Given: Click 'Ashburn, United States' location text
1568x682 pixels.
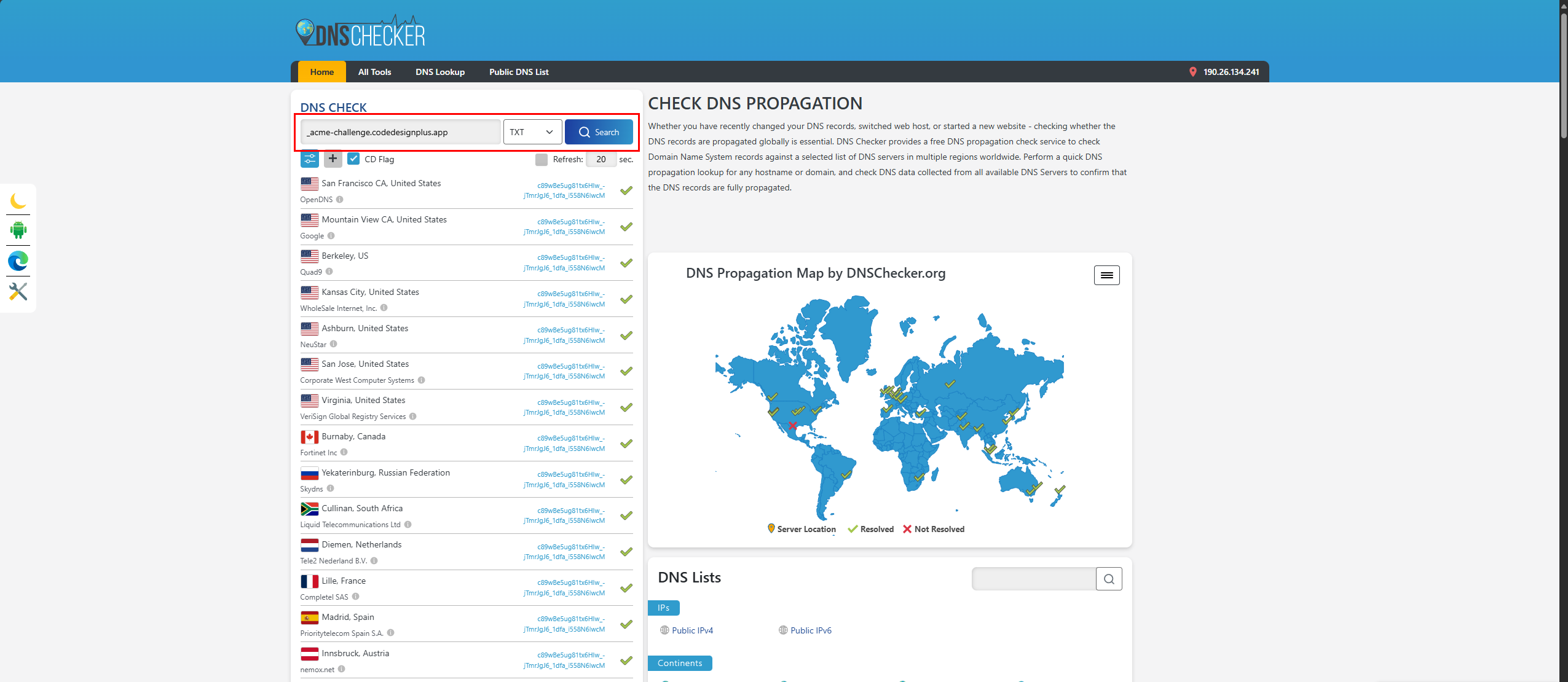Looking at the screenshot, I should (365, 328).
